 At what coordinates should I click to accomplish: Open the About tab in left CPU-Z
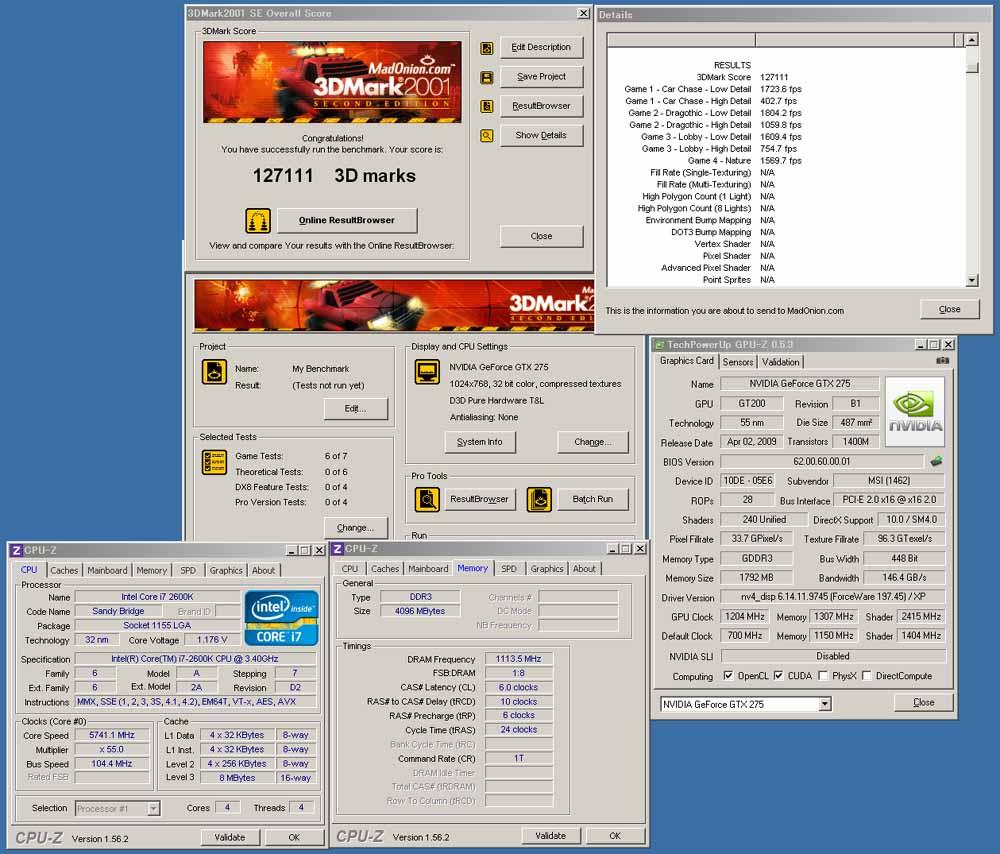(263, 570)
